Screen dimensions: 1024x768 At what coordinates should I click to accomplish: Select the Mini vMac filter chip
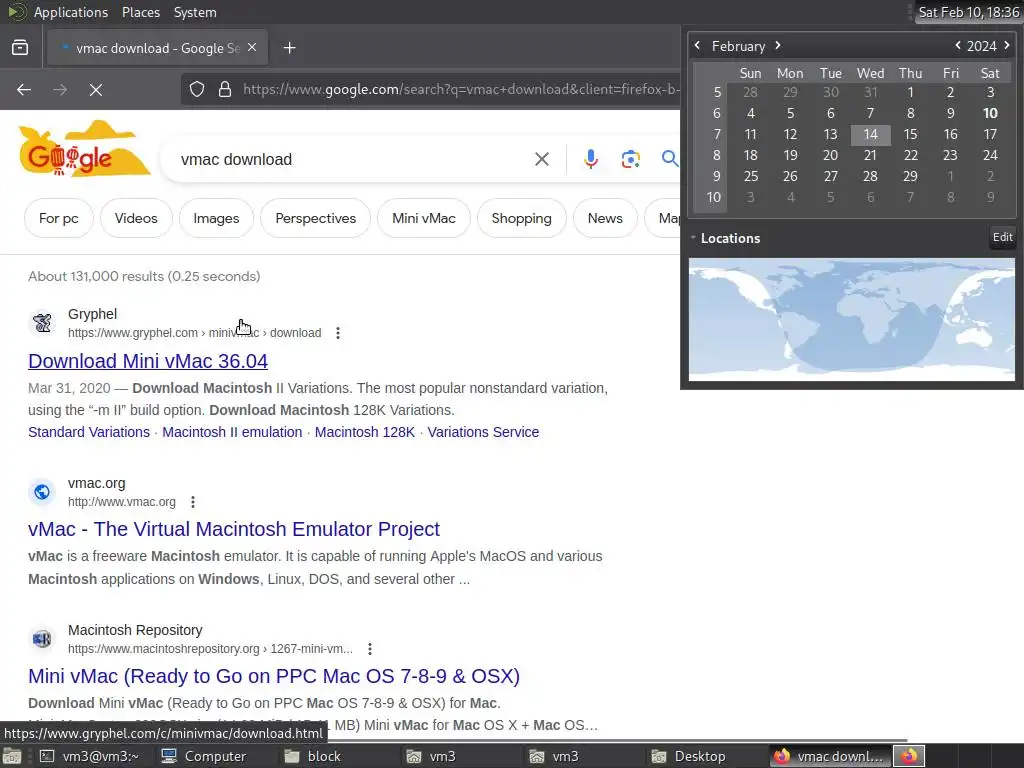[x=424, y=218]
